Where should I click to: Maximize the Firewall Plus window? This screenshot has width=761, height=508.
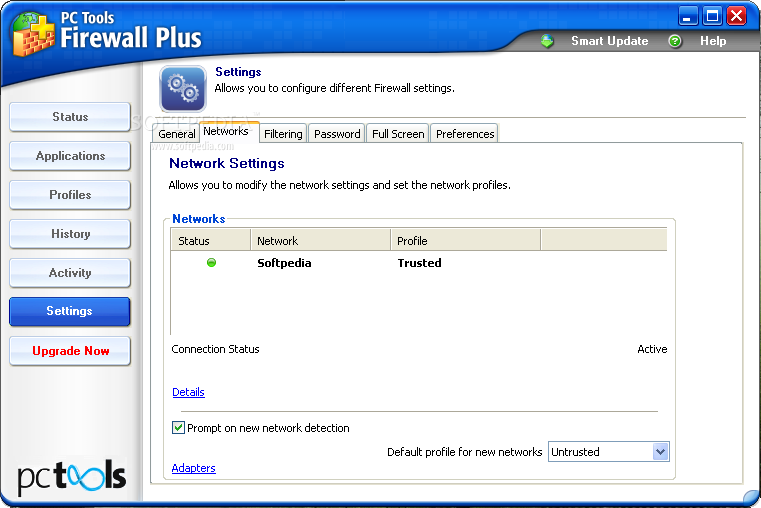coord(712,16)
